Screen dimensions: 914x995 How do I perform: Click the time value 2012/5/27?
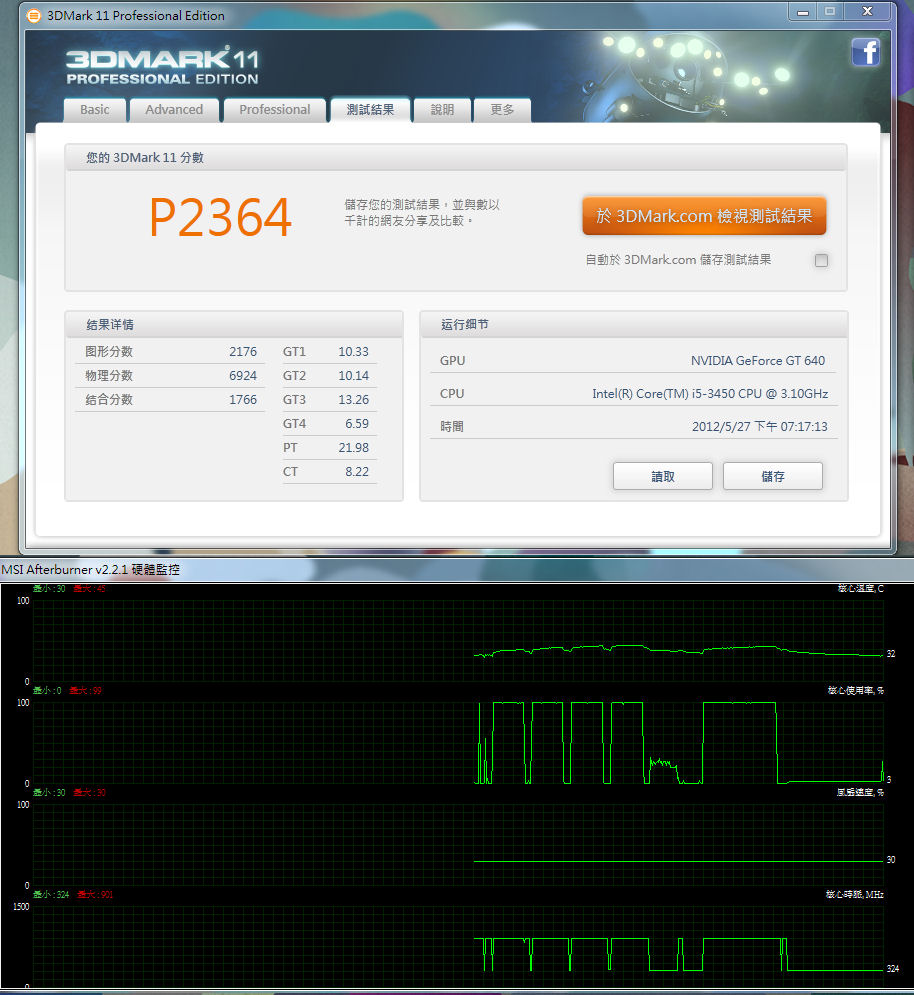tap(760, 426)
